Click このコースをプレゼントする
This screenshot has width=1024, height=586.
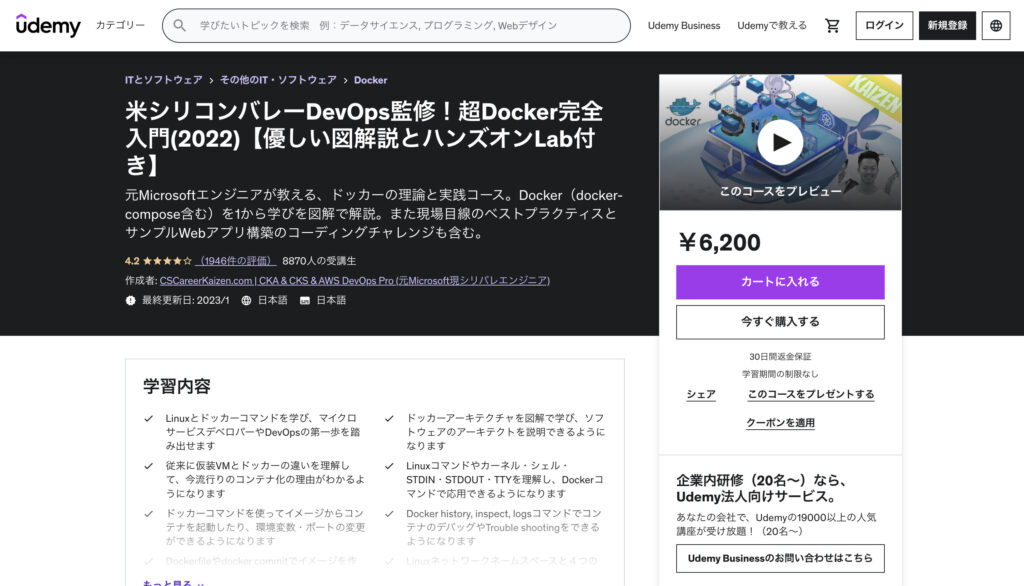pos(810,394)
